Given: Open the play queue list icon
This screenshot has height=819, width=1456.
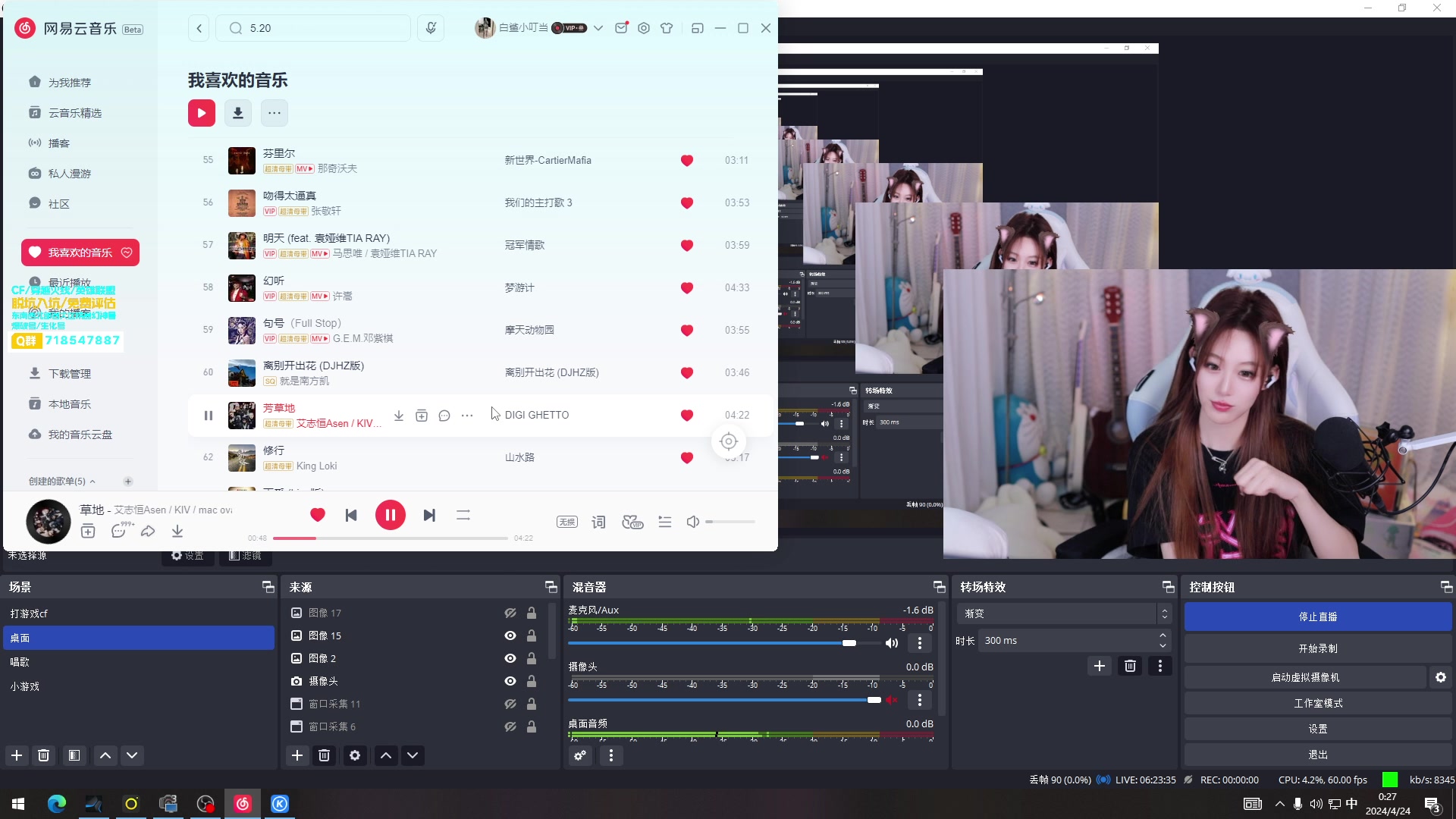Looking at the screenshot, I should click(665, 522).
